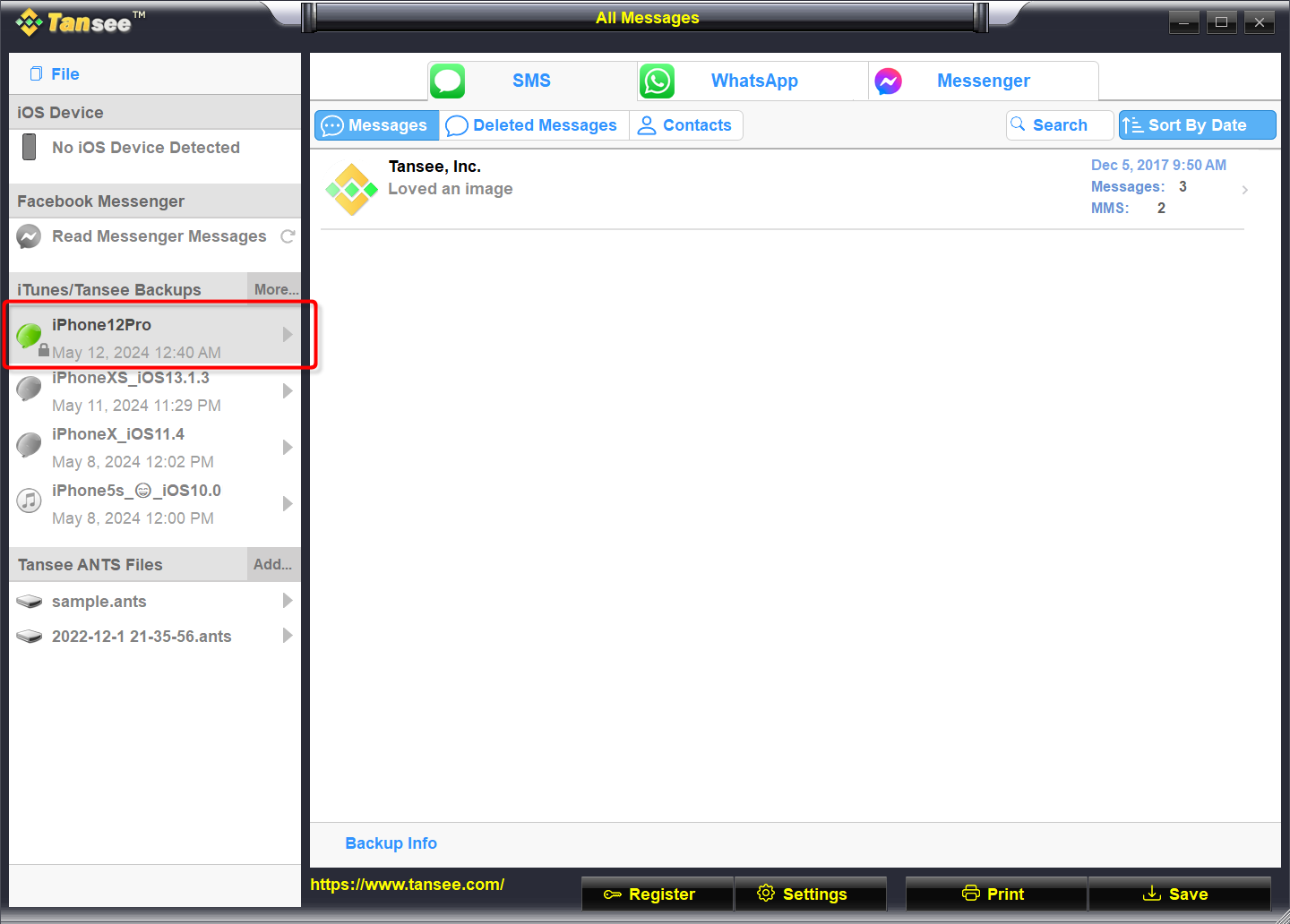Click the refresh icon beside Messenger Messages
Image resolution: width=1290 pixels, height=924 pixels.
click(288, 236)
